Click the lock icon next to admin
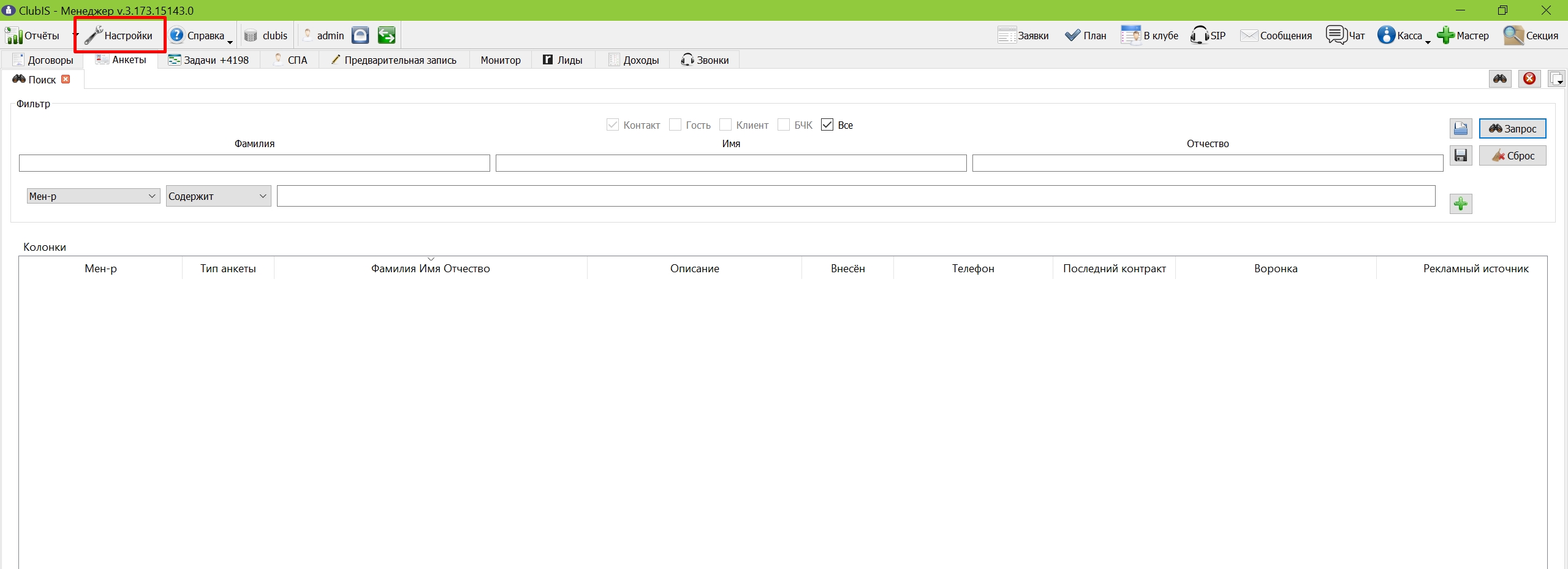 360,36
